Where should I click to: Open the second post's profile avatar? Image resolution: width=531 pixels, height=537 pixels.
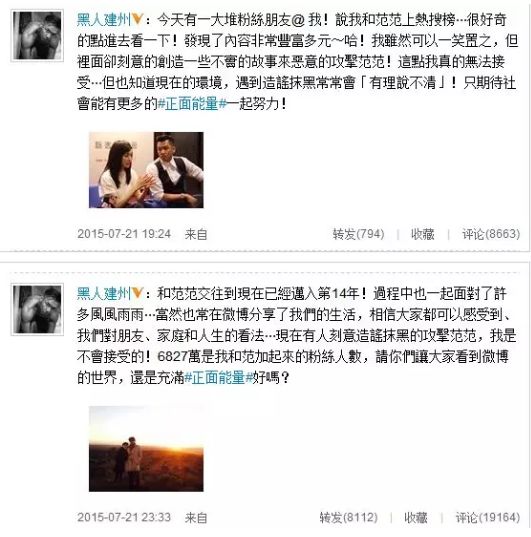click(x=37, y=309)
